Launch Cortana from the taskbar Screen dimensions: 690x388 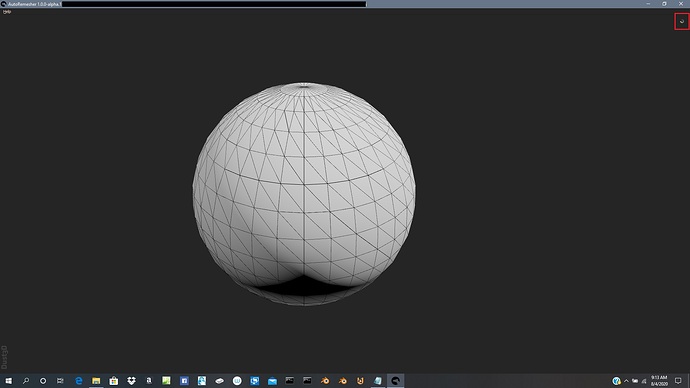pos(43,381)
